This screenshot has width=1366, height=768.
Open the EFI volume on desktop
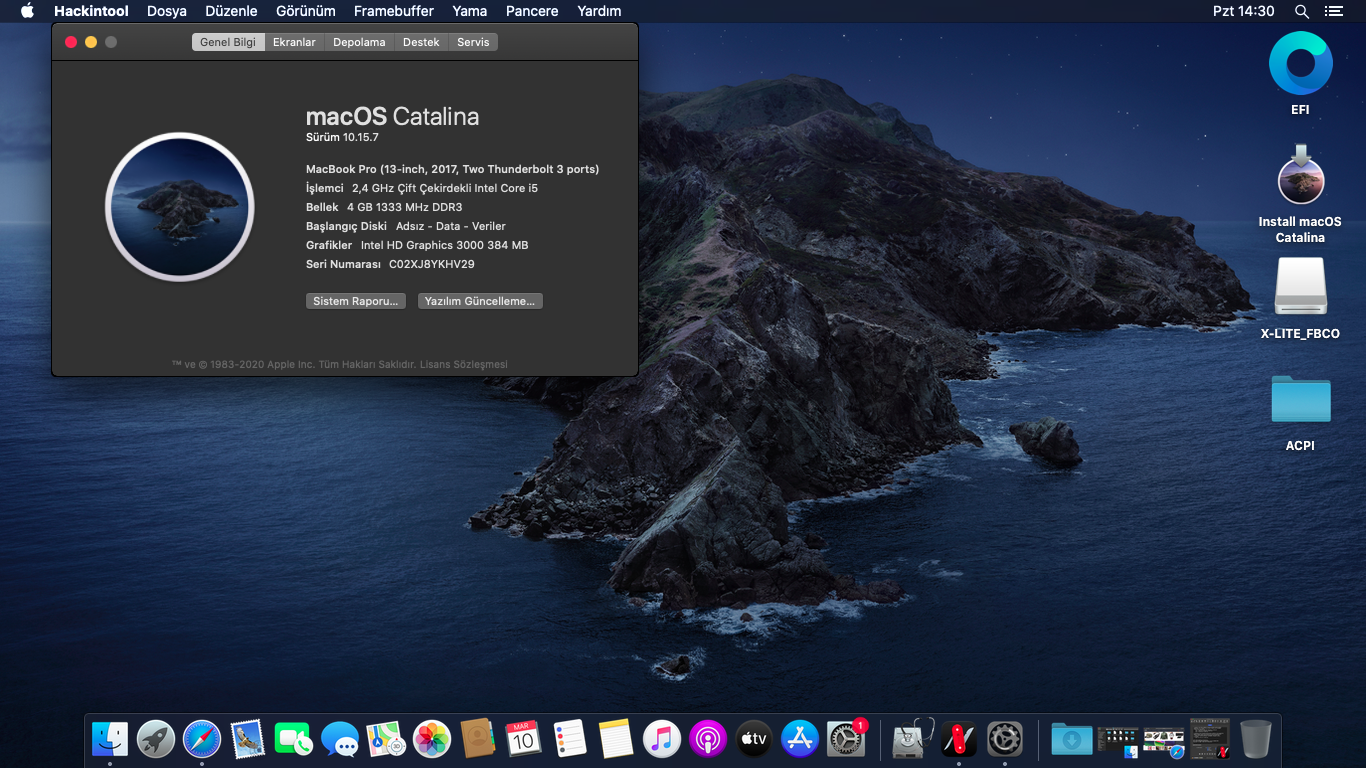[1300, 64]
